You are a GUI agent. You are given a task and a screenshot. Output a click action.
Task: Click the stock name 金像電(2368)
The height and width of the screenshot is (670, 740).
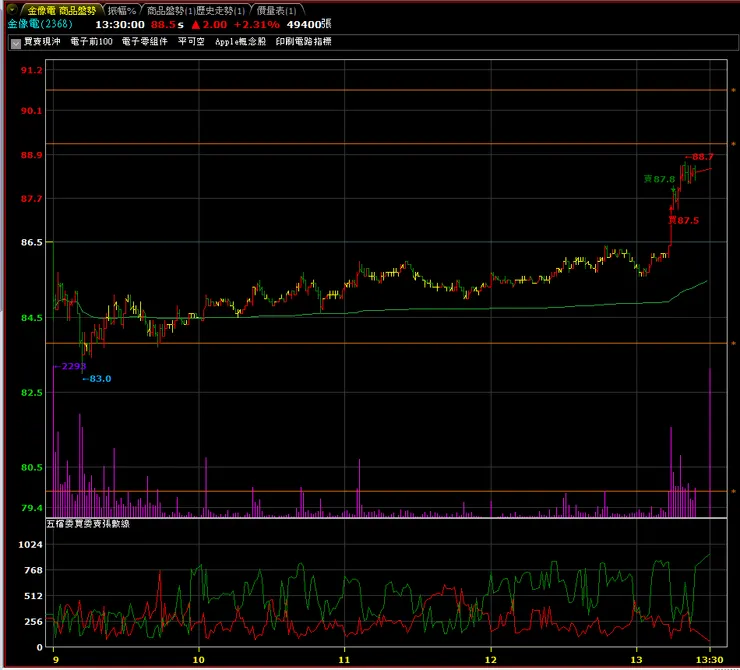pos(40,24)
